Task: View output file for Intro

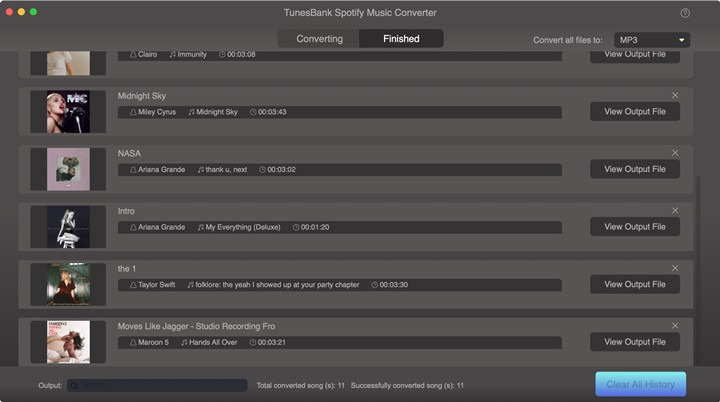Action: point(634,227)
